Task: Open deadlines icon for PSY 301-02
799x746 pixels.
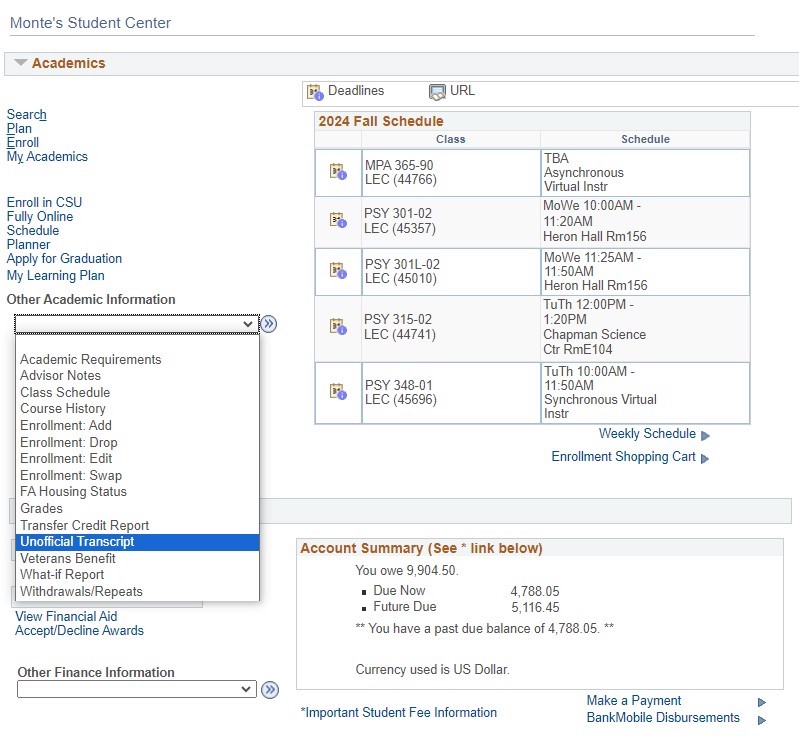Action: (338, 221)
